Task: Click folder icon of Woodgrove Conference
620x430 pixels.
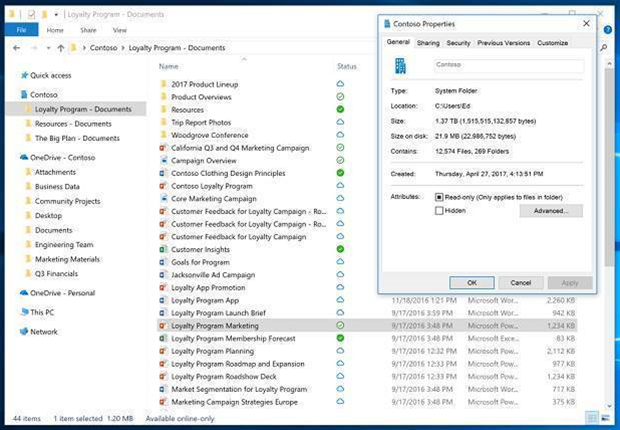Action: (163, 135)
